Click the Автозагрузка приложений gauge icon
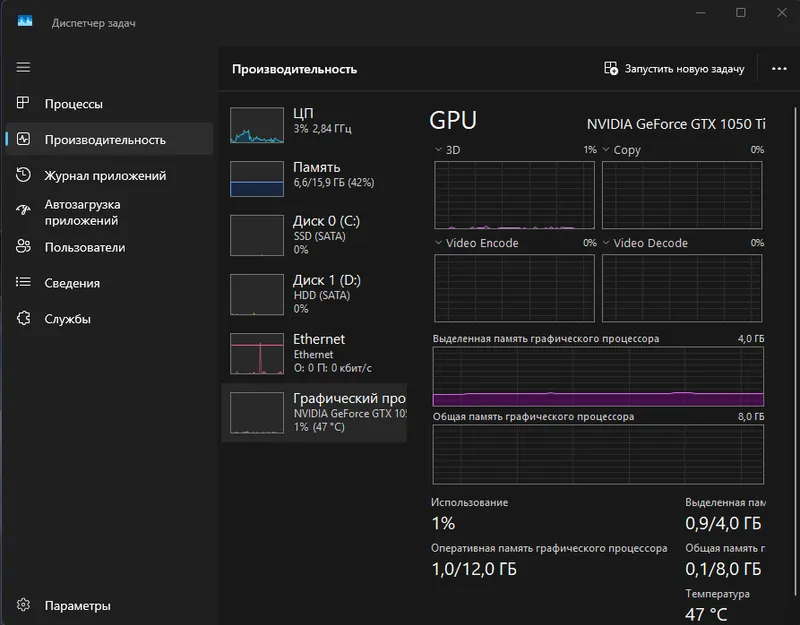Image resolution: width=800 pixels, height=625 pixels. point(23,210)
